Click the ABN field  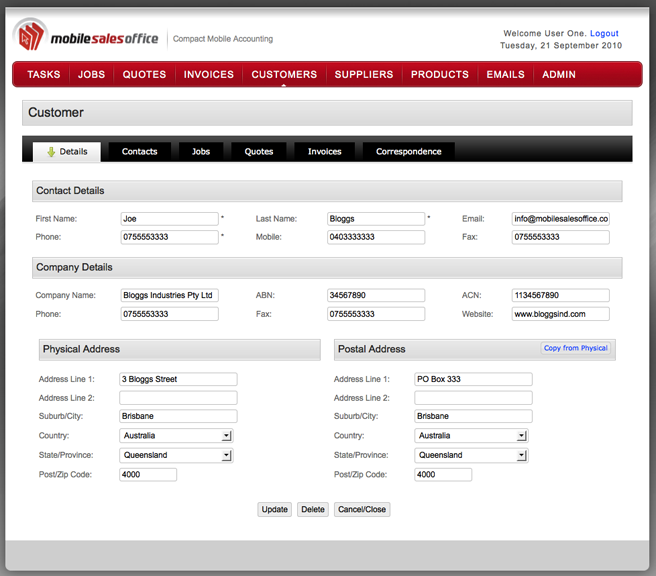click(376, 295)
